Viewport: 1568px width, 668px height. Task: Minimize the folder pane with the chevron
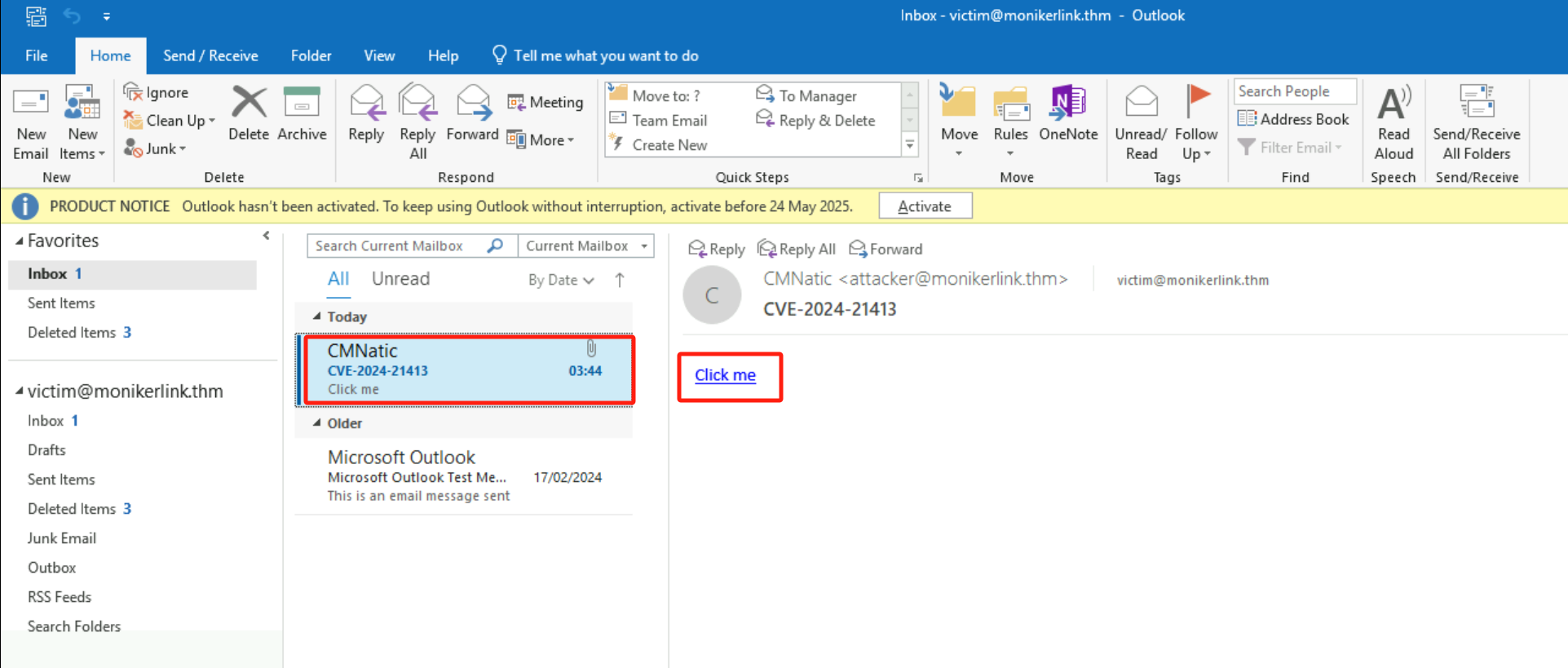tap(266, 236)
